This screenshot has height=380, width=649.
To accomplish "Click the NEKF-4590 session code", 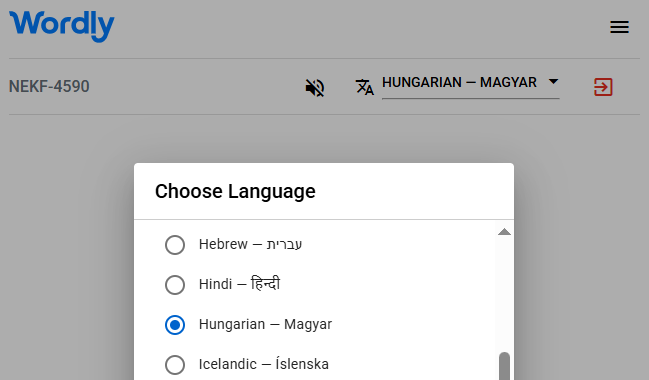I will pos(49,87).
